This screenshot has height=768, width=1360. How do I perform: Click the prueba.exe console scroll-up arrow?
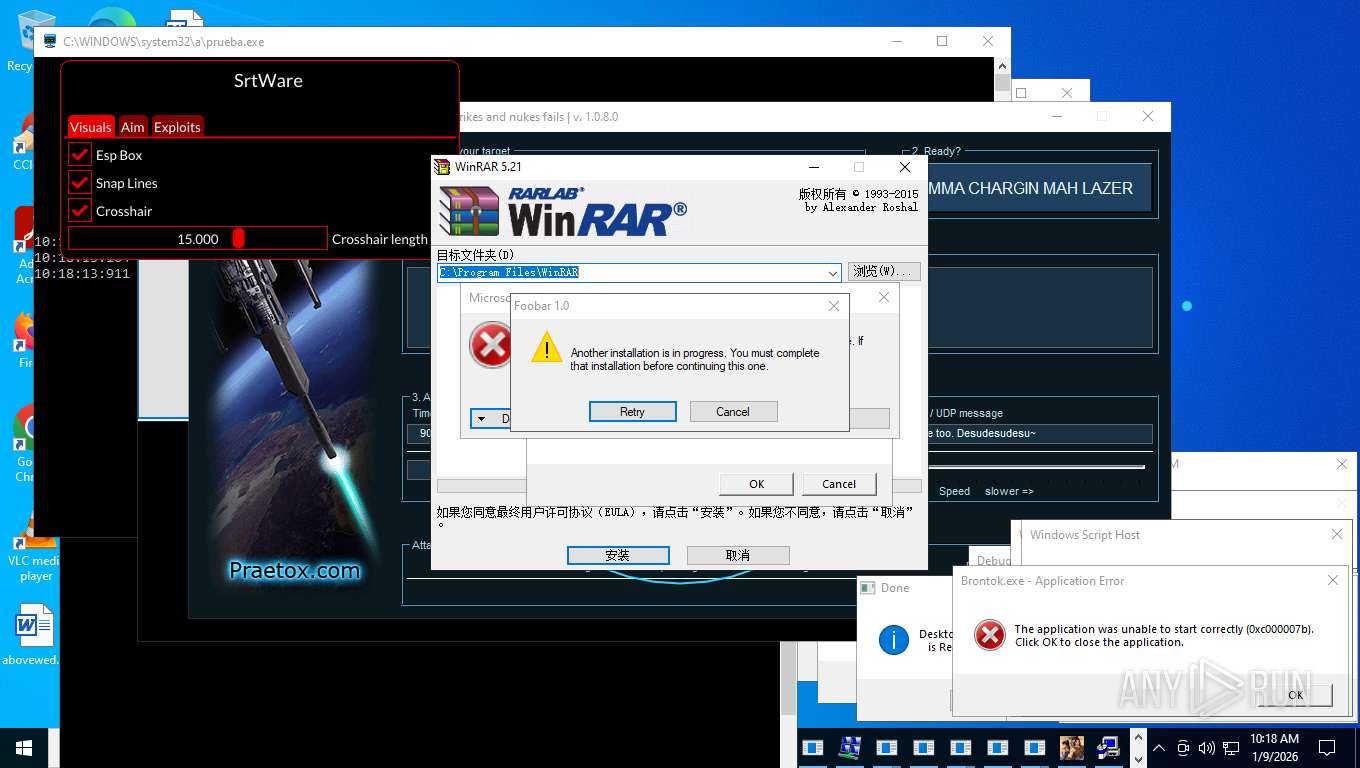[1003, 66]
